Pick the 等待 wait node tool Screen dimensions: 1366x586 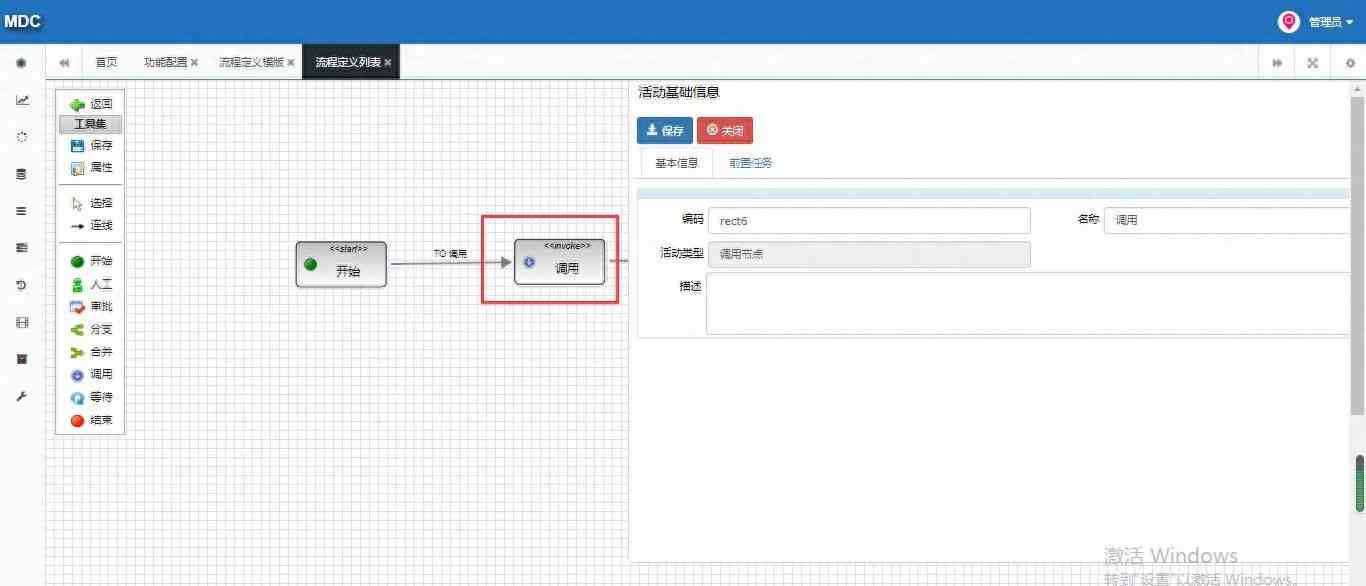pyautogui.click(x=91, y=397)
